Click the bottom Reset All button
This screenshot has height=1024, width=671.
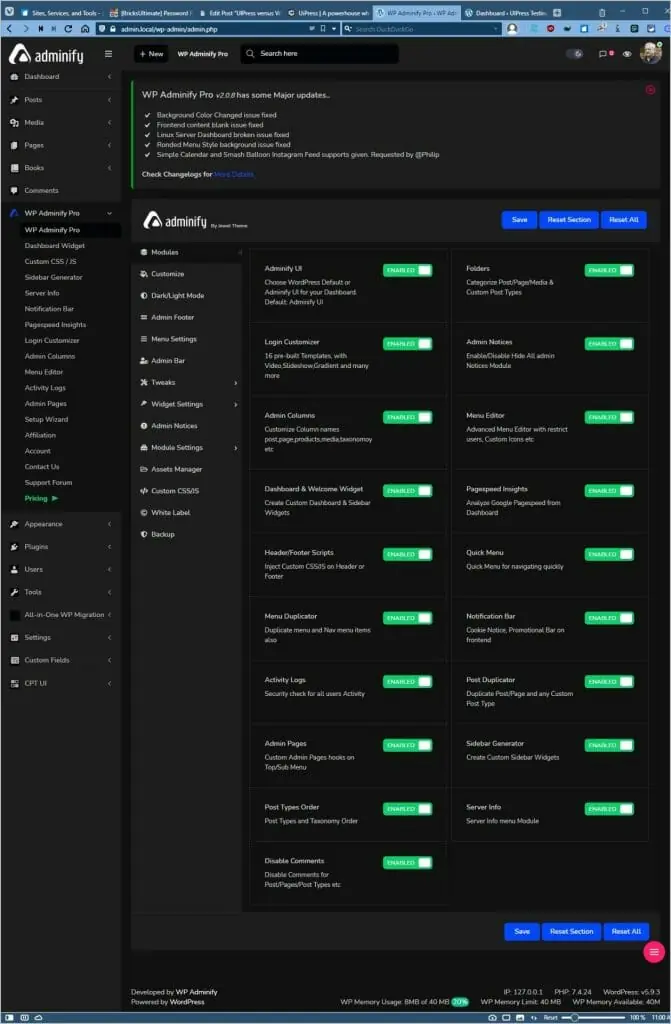tap(626, 932)
